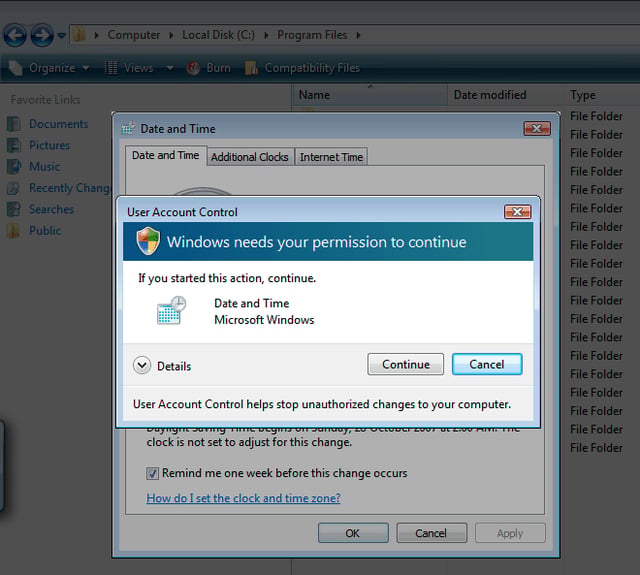640x575 pixels.
Task: Open Views dropdown arrow
Action: (170, 68)
